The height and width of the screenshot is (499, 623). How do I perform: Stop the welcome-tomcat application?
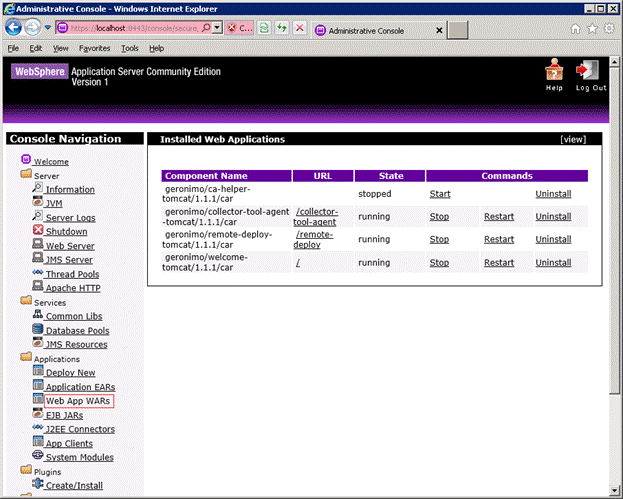coord(439,263)
